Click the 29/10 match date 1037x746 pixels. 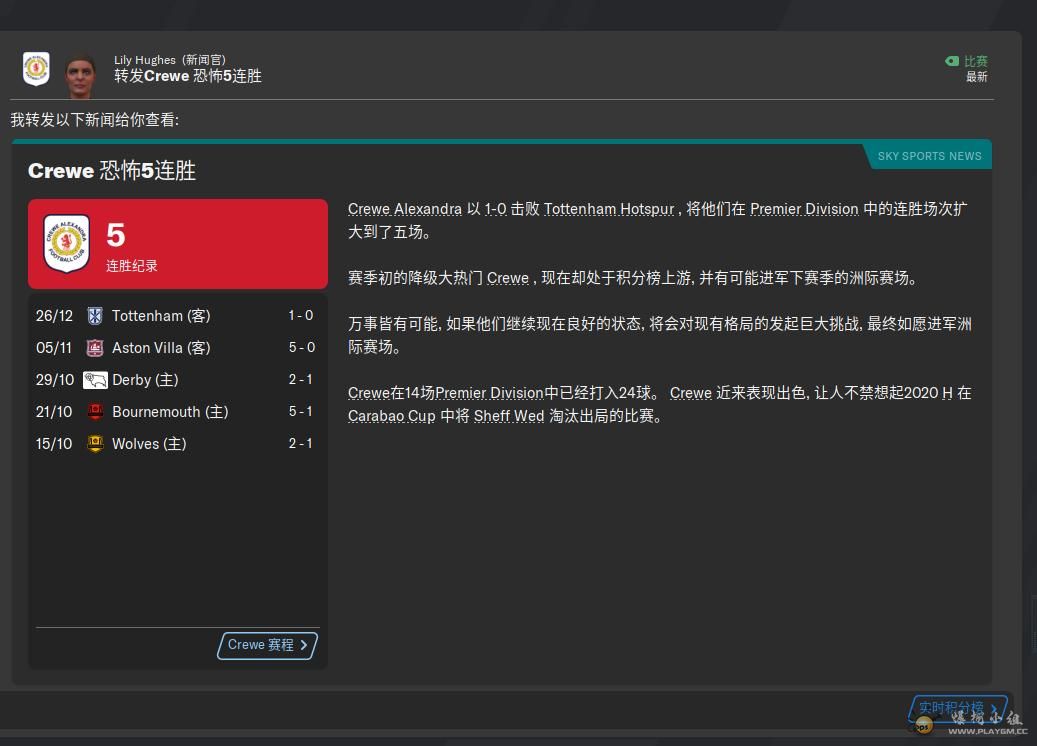[55, 380]
